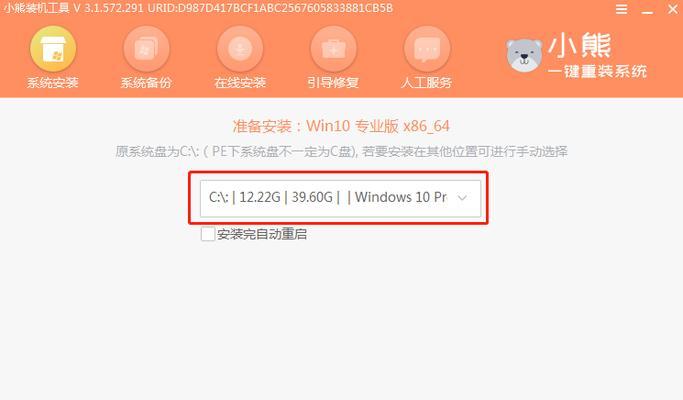Open the 在线安装 online install icon
Viewport: 683px width, 400px height.
point(240,48)
